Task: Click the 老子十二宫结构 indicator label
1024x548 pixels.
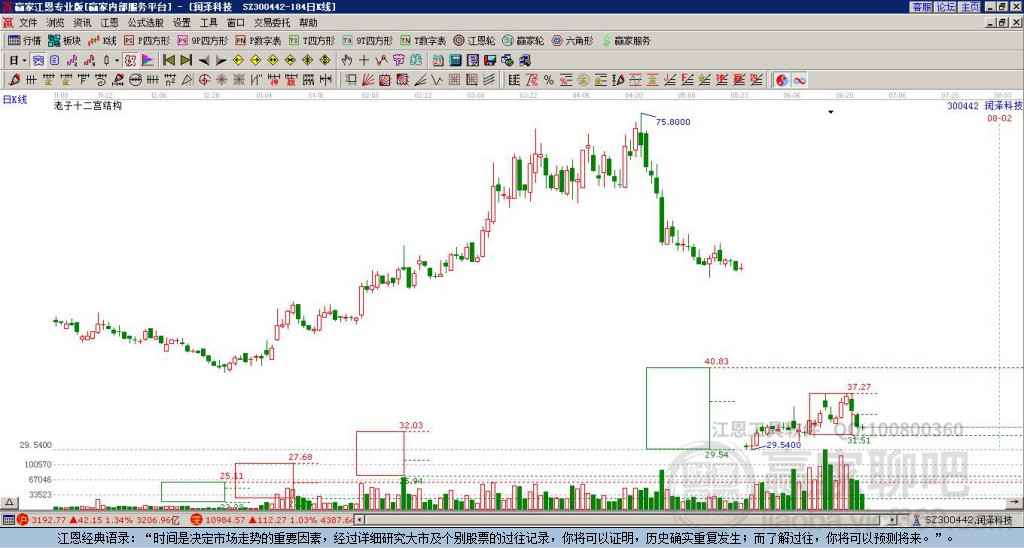Action: click(88, 105)
